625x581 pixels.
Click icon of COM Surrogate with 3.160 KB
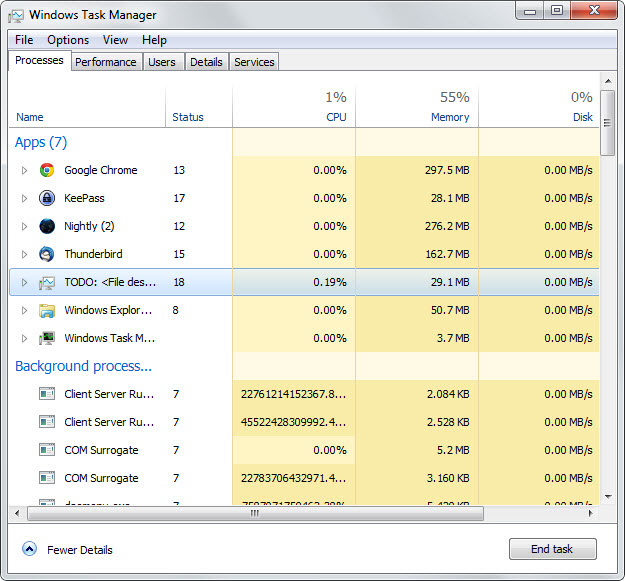pyautogui.click(x=47, y=478)
